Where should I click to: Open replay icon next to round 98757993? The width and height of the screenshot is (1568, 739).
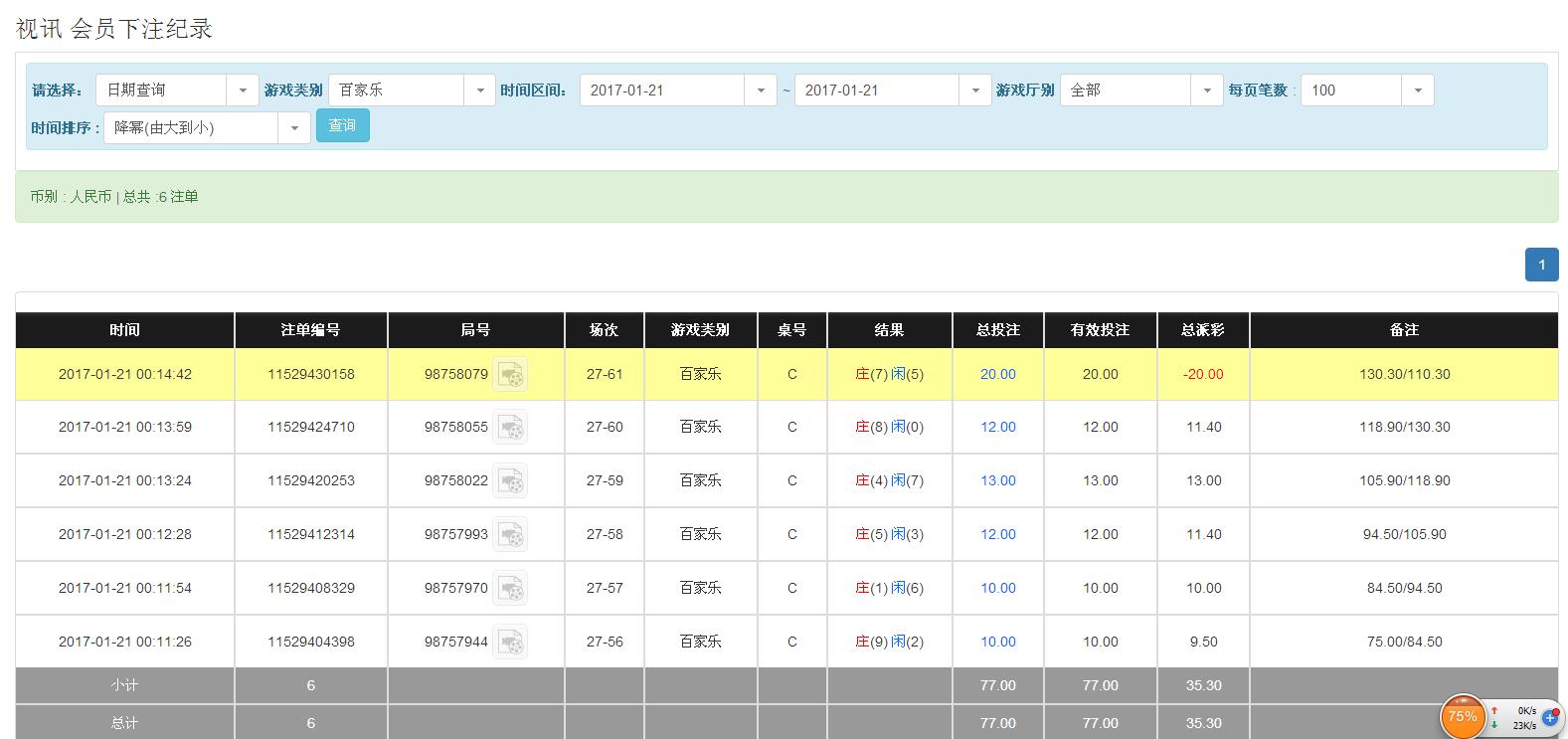[x=510, y=535]
